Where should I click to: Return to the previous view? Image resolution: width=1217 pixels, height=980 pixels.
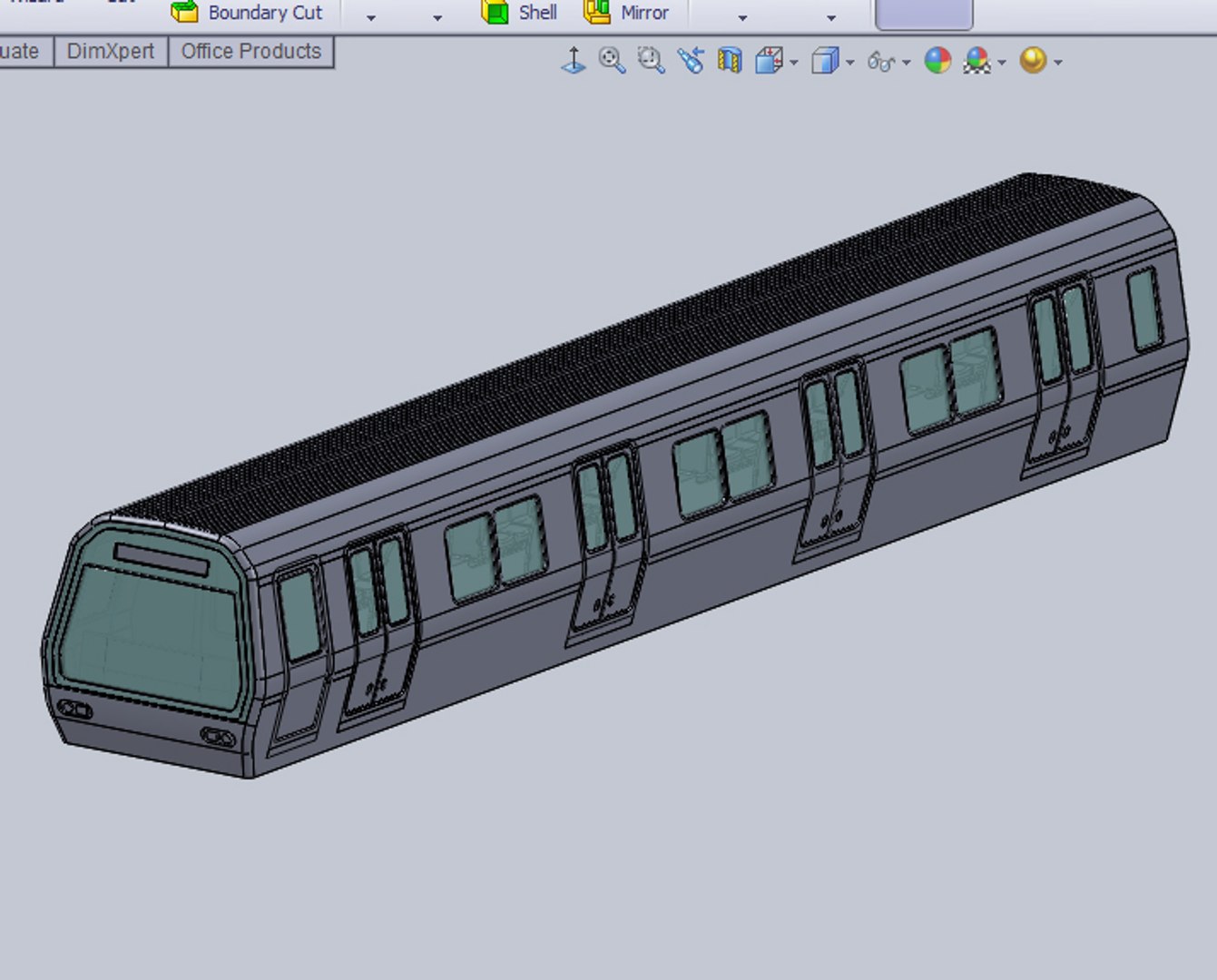[691, 61]
